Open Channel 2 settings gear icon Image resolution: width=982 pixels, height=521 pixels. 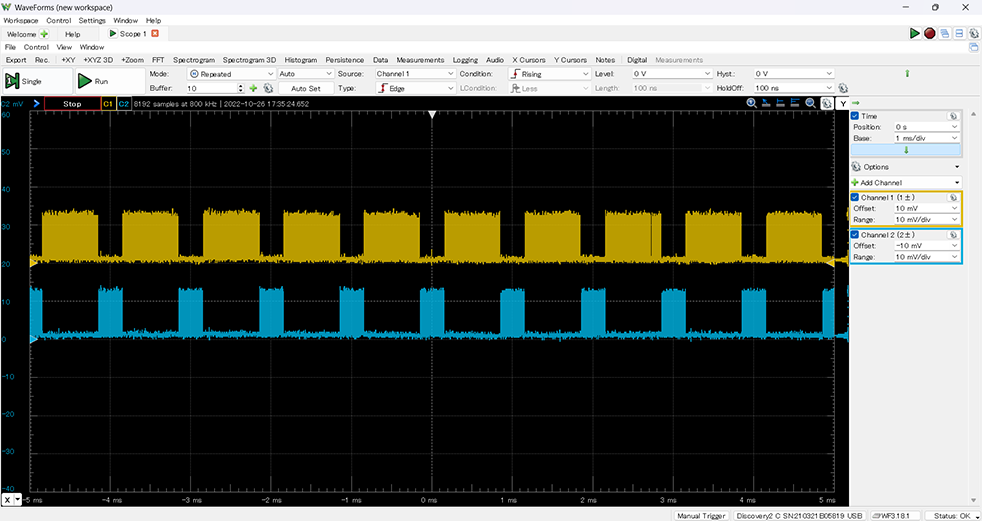click(x=953, y=234)
